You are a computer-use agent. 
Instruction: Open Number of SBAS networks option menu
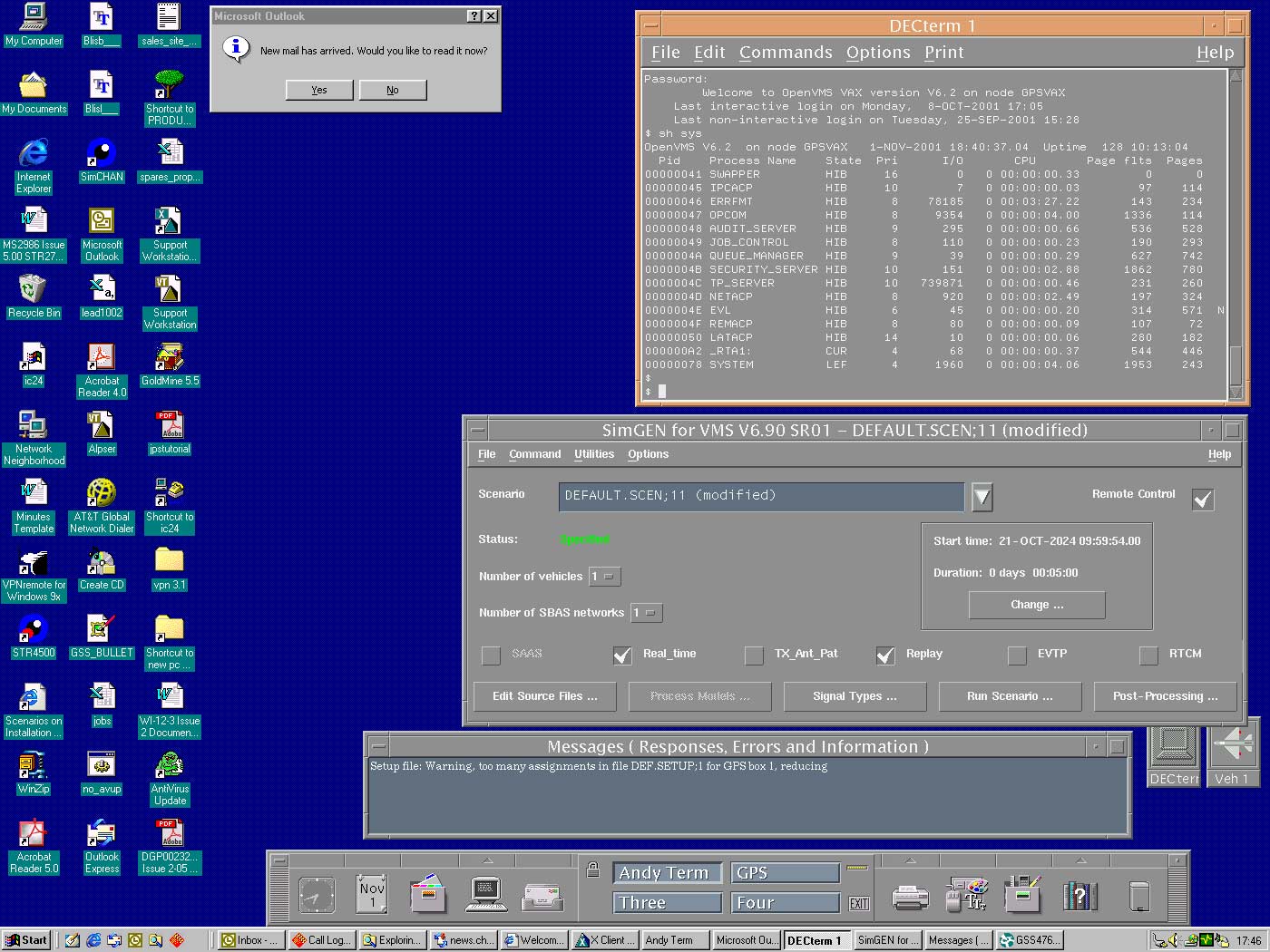coord(647,613)
